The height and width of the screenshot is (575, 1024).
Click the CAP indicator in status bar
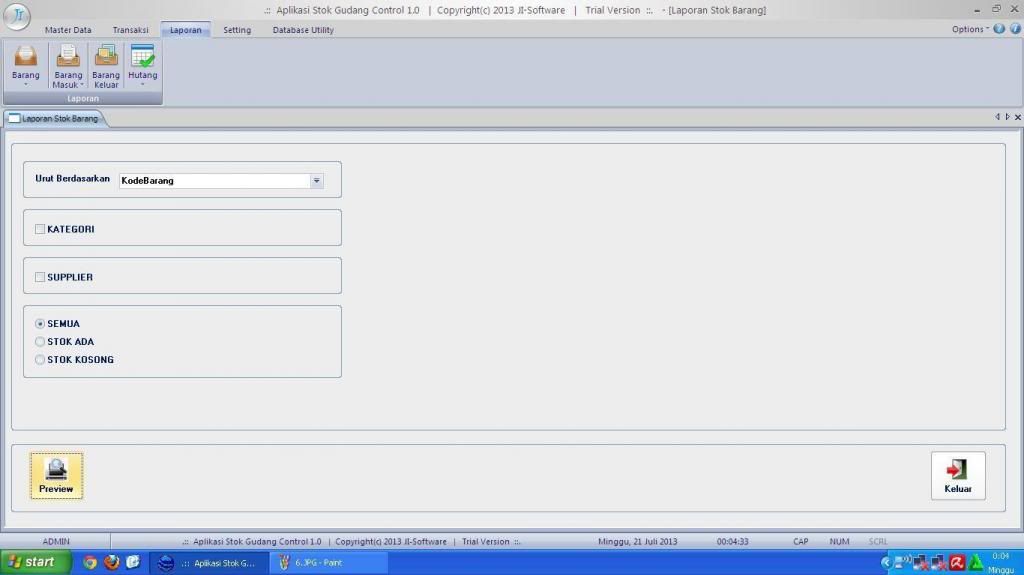pos(801,542)
